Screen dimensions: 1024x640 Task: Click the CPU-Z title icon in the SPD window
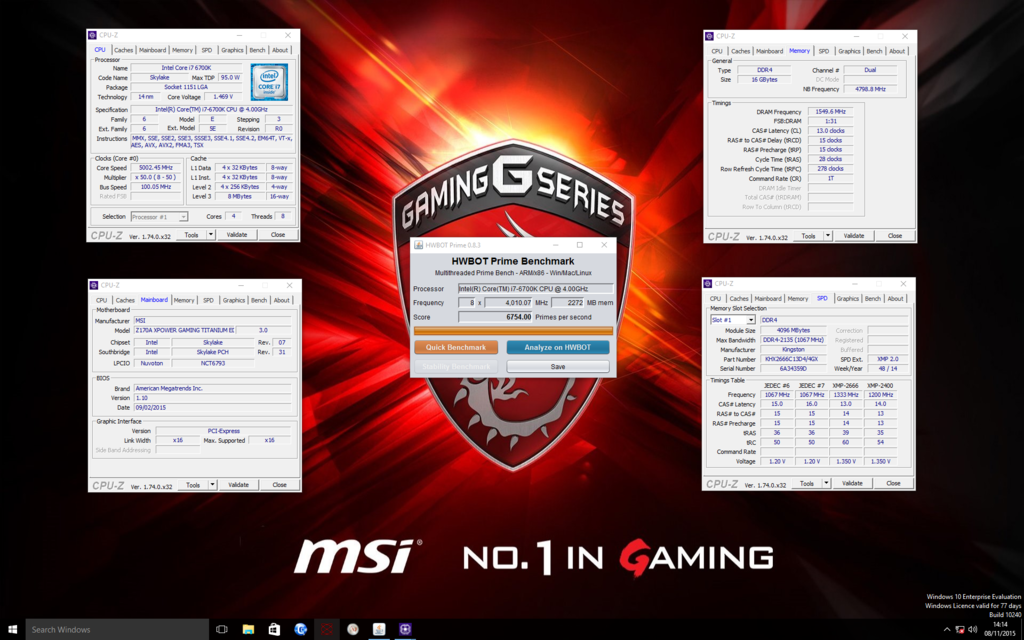click(709, 284)
